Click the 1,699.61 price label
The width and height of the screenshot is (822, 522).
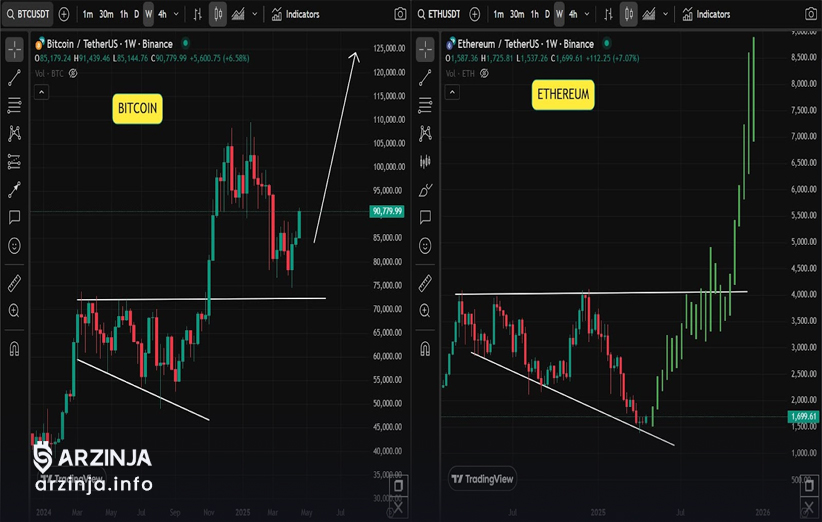coord(803,417)
